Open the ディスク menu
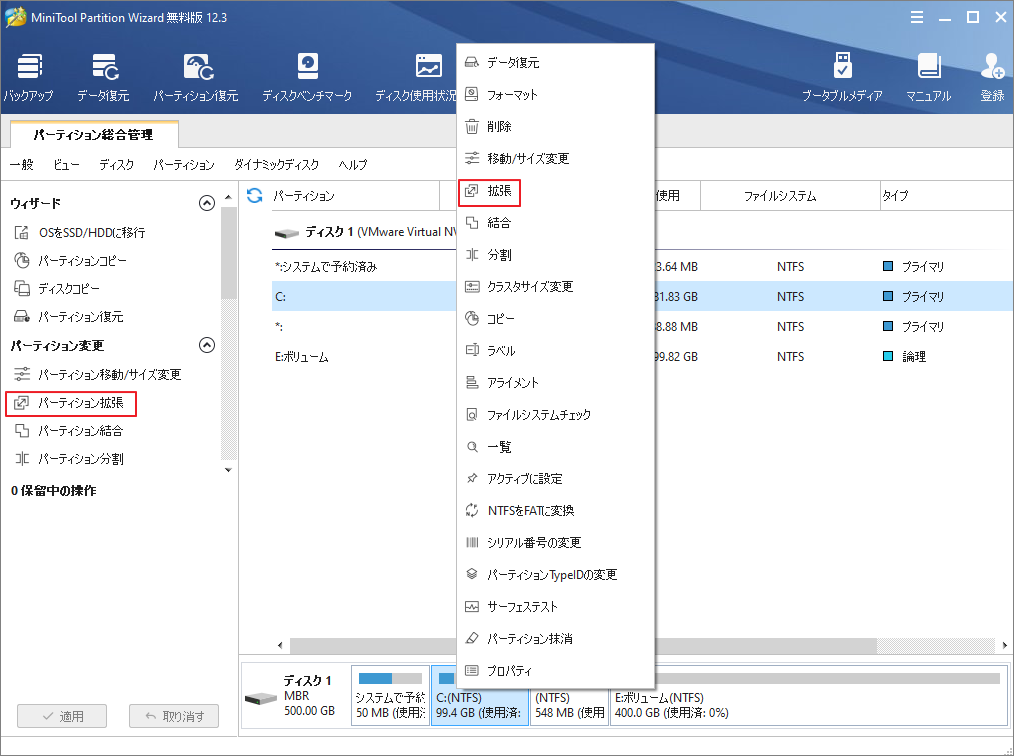 pos(116,164)
